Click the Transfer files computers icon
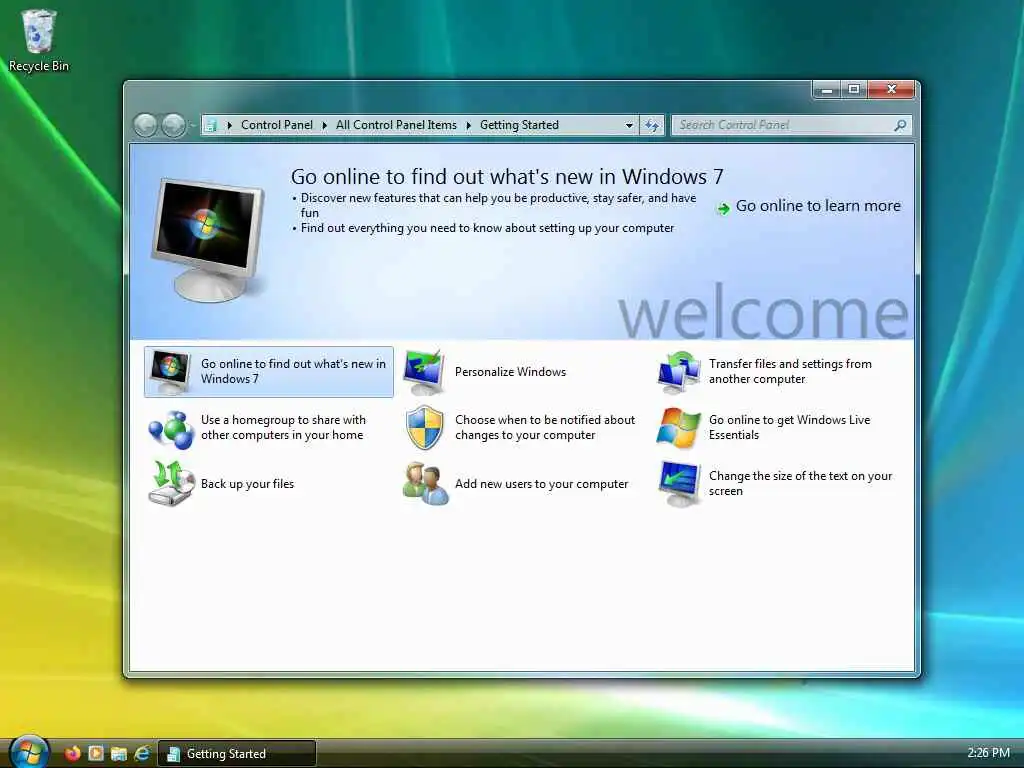 click(679, 372)
